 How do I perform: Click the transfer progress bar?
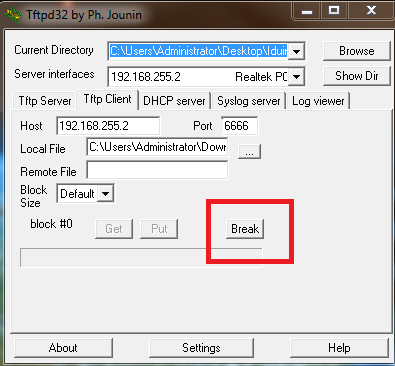click(141, 257)
